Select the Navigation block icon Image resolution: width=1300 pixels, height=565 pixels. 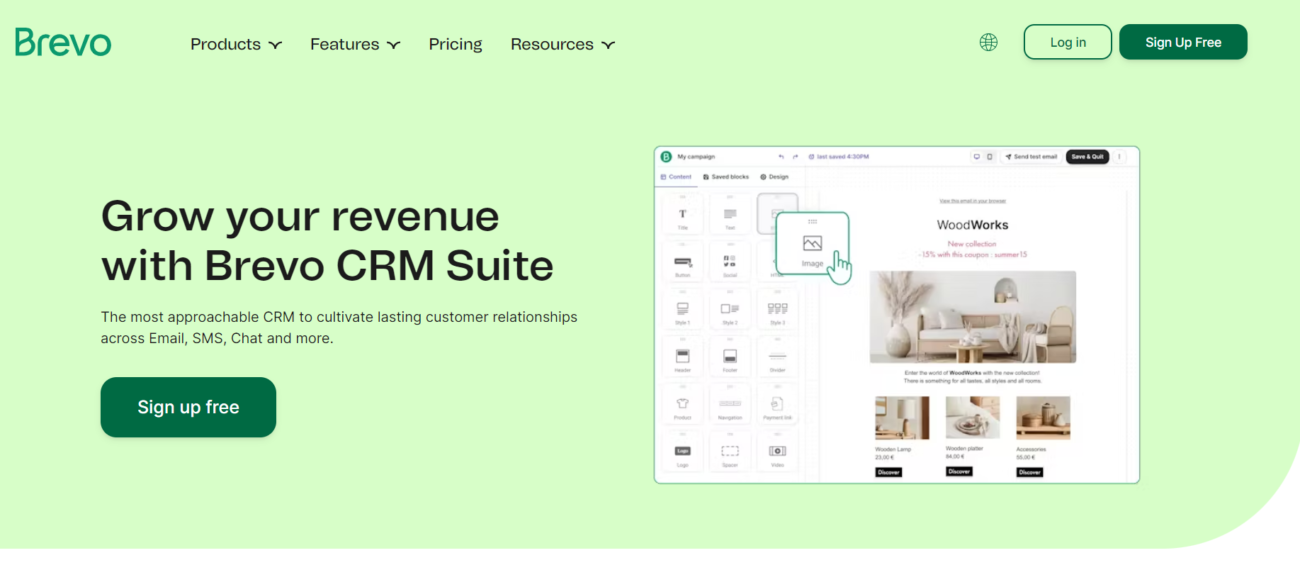(730, 404)
